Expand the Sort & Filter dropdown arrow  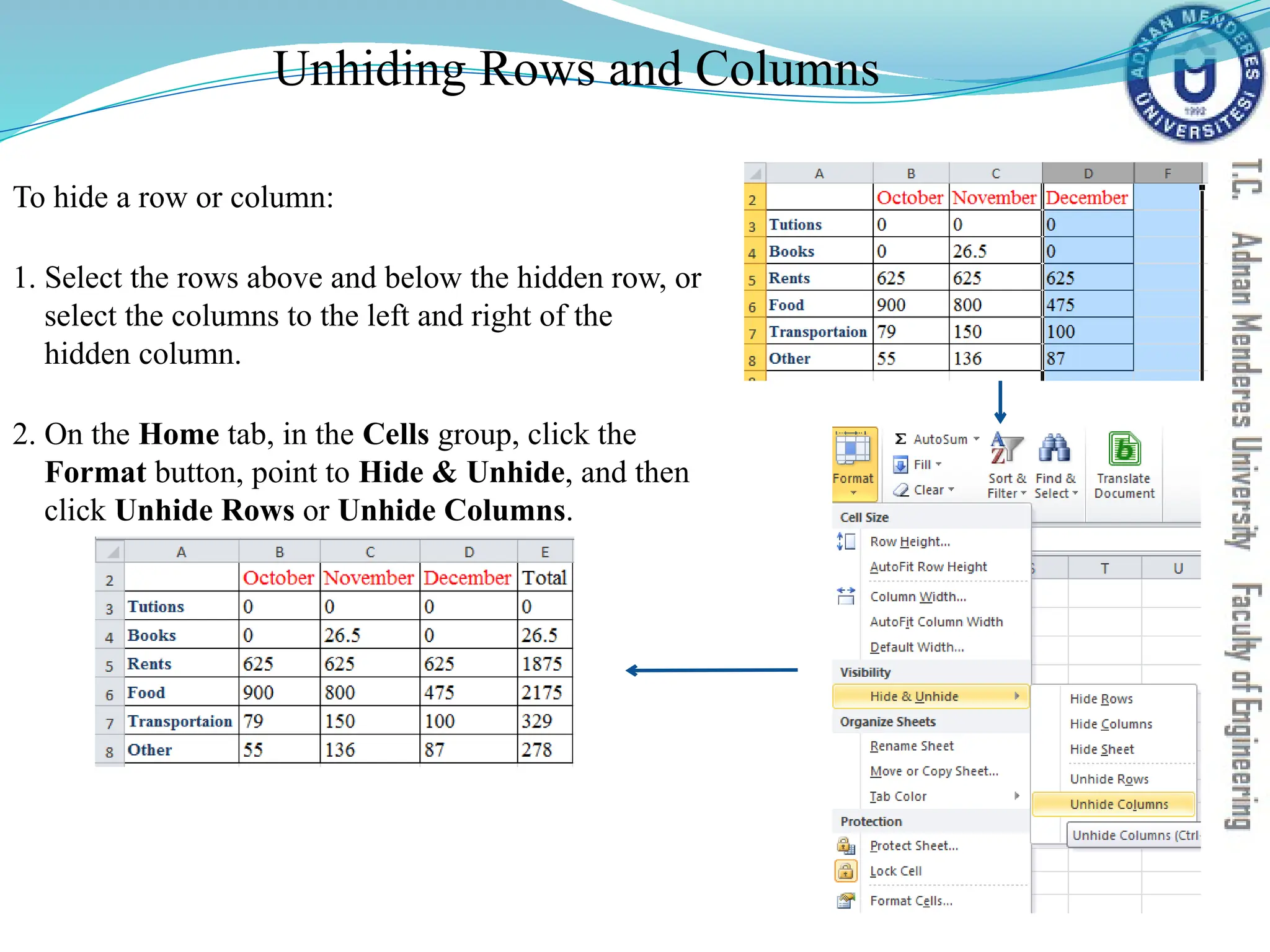pyautogui.click(x=1023, y=493)
